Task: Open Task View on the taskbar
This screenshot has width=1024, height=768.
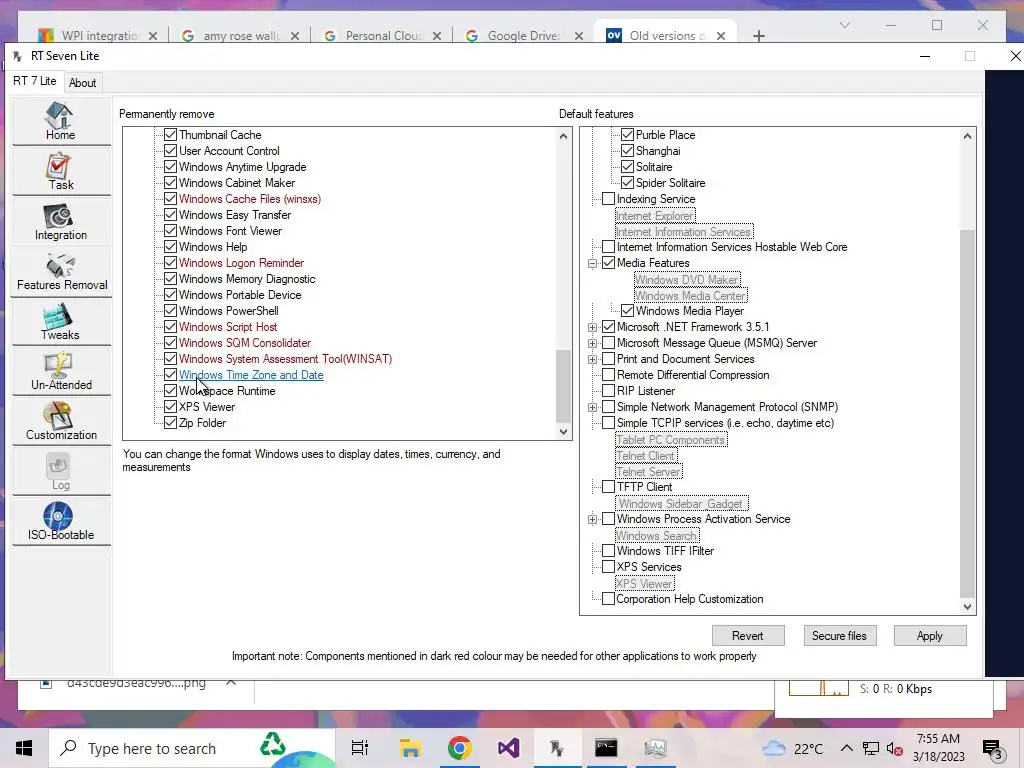Action: tap(359, 748)
